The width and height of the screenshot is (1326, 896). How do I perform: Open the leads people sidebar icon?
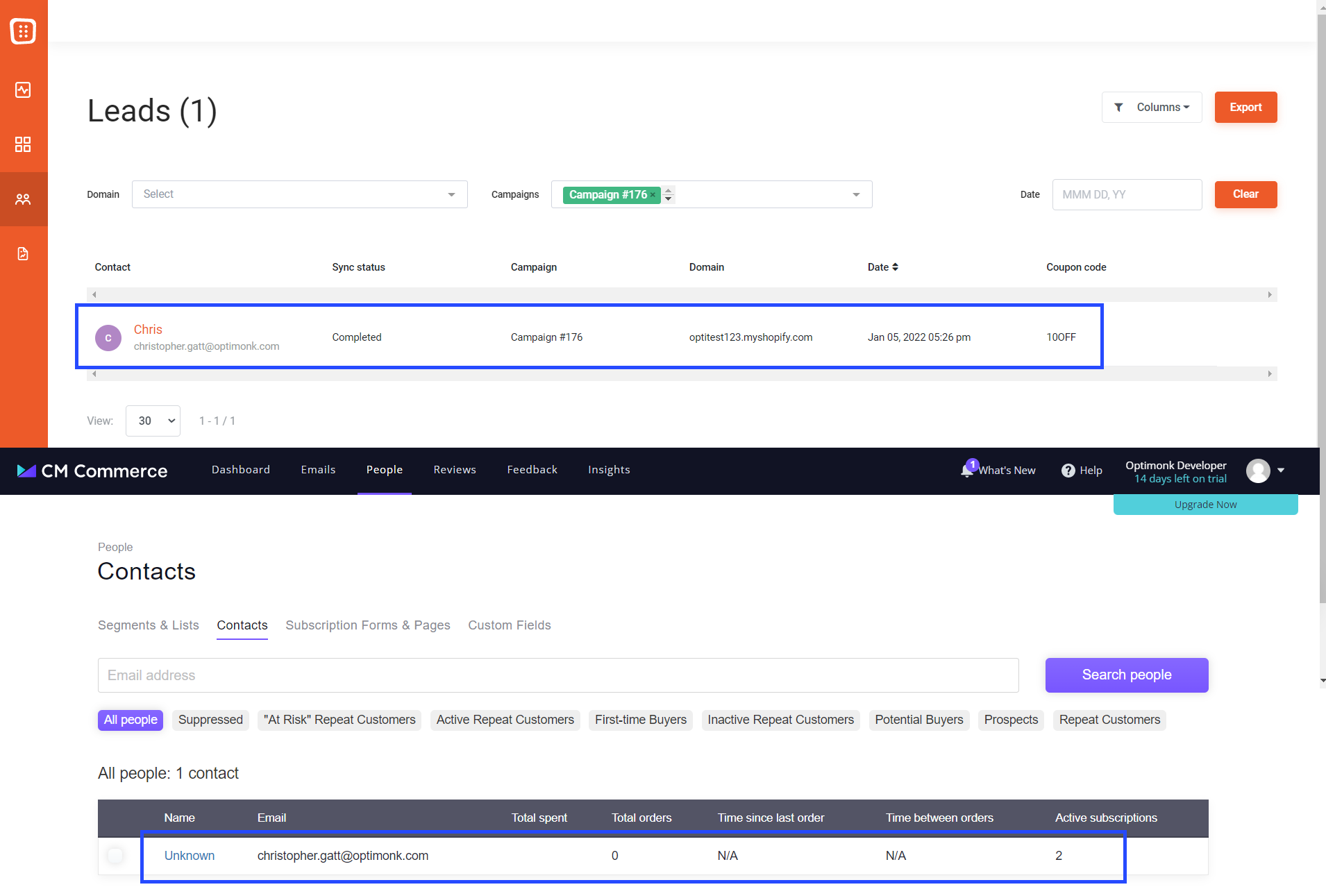coord(23,199)
